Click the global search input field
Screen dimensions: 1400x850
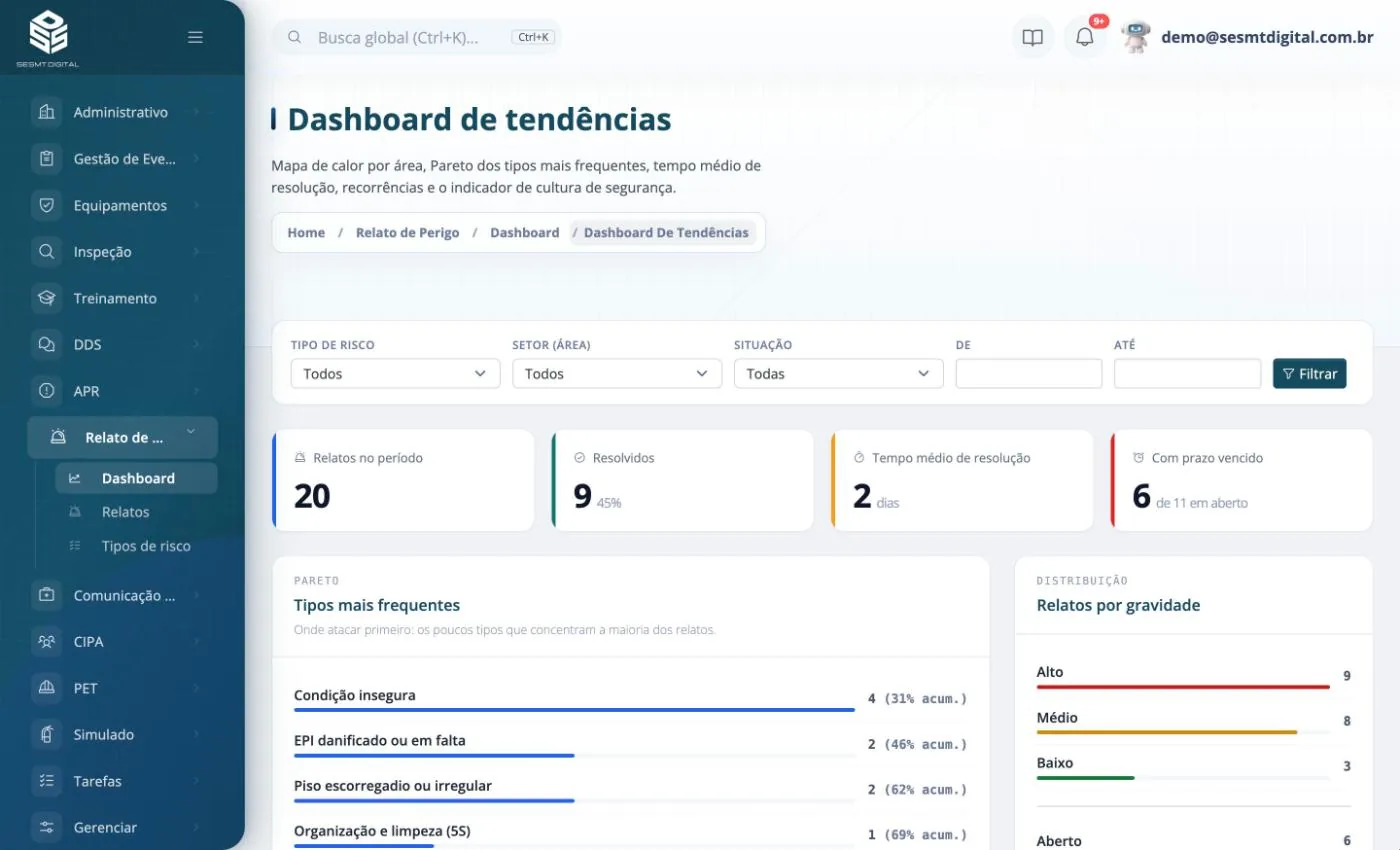417,37
